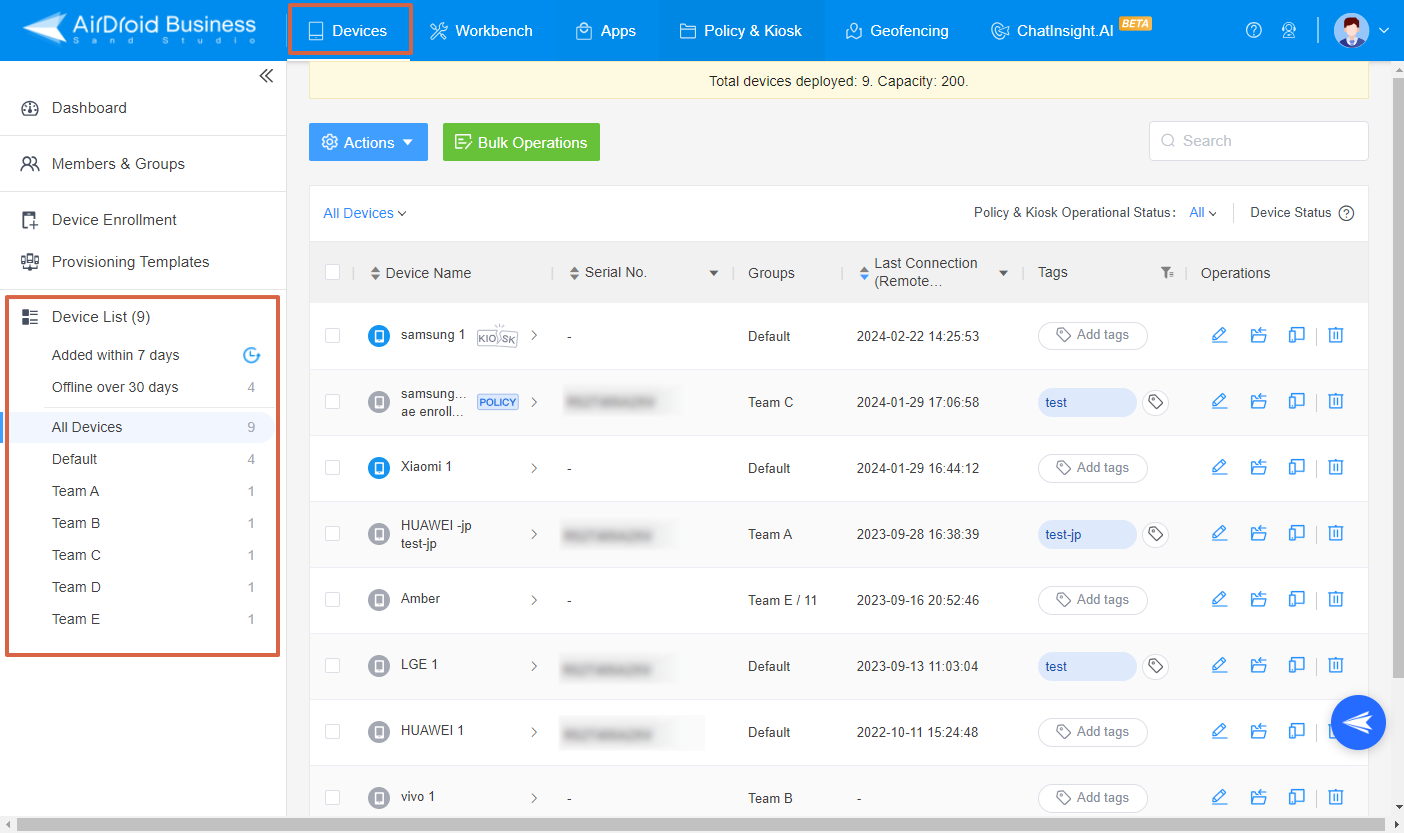Delete the Amber device trash icon

click(1335, 599)
